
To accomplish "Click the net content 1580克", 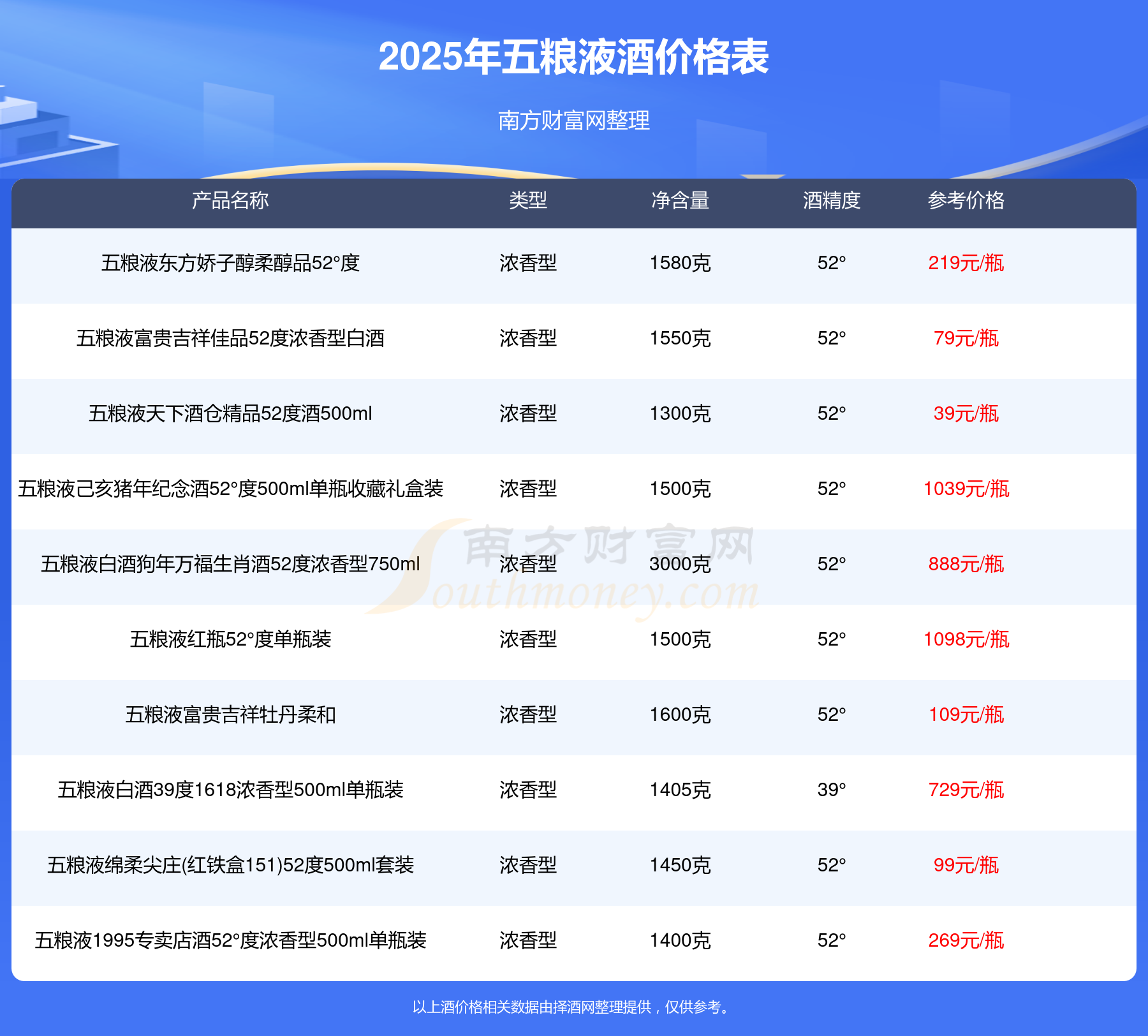I will pos(680,263).
